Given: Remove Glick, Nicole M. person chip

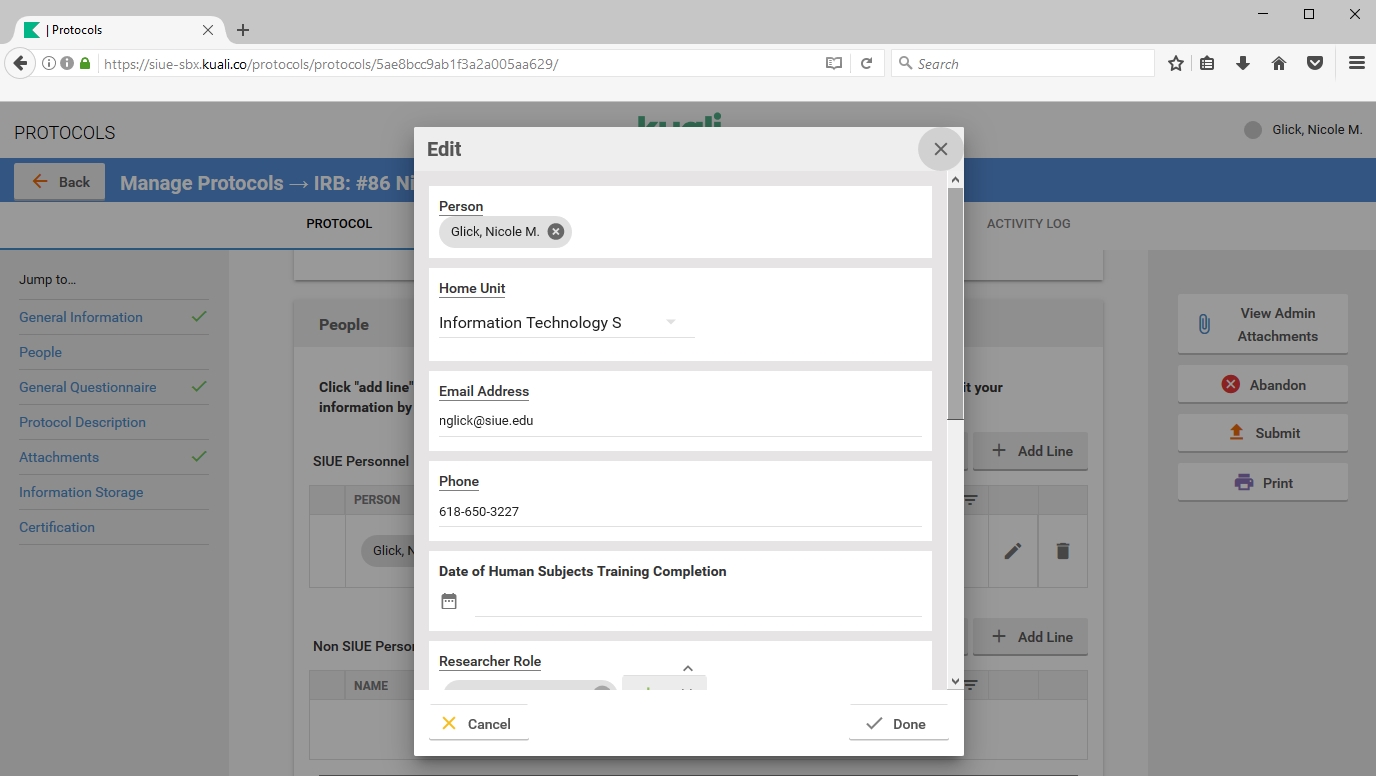Looking at the screenshot, I should tap(556, 232).
